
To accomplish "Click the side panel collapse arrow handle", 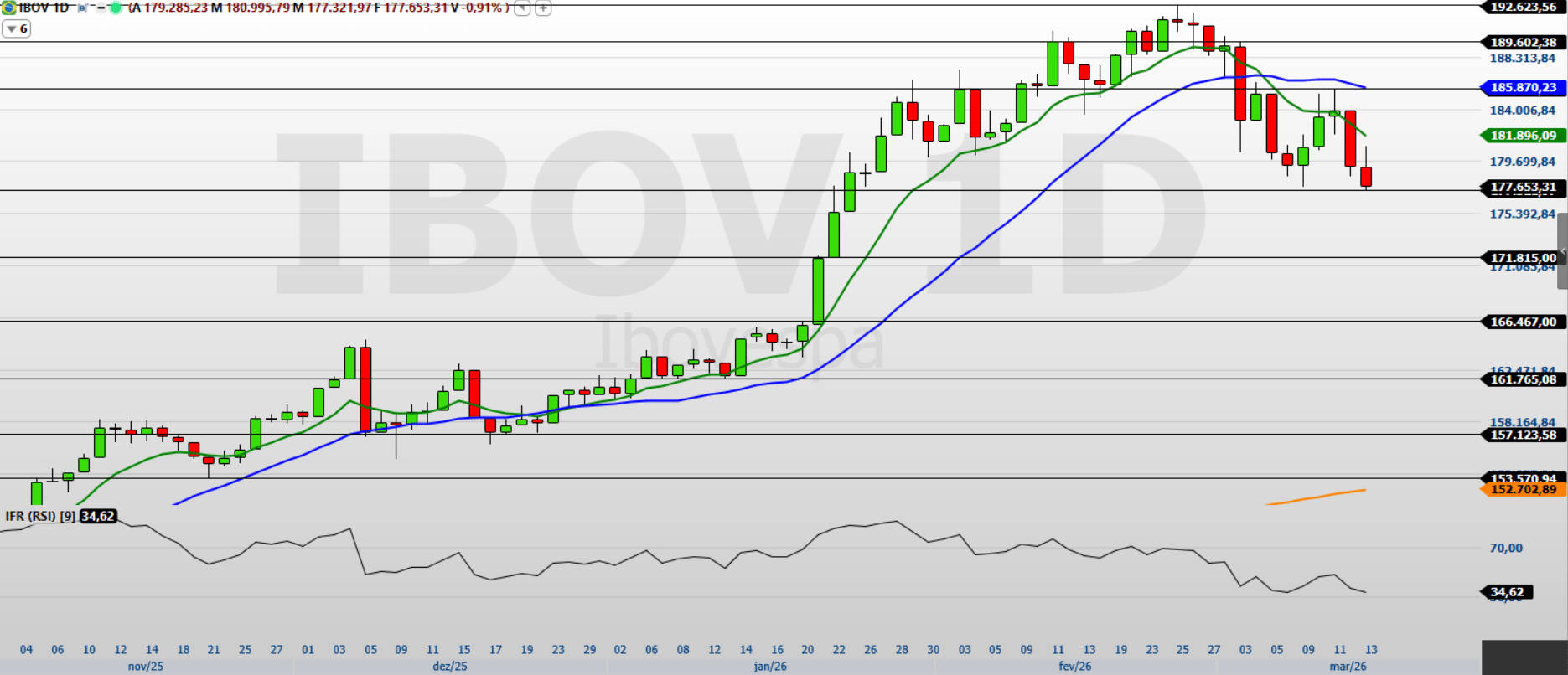I will click(1562, 251).
